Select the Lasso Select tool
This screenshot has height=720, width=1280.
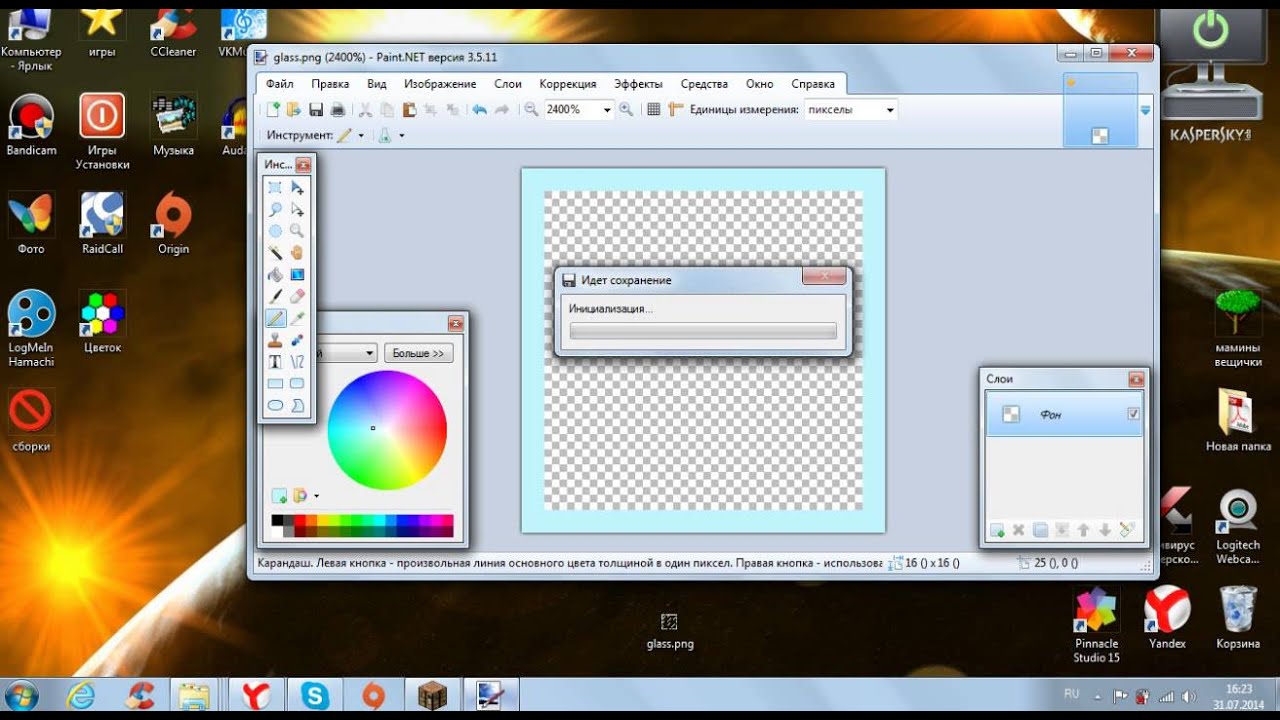pos(275,209)
